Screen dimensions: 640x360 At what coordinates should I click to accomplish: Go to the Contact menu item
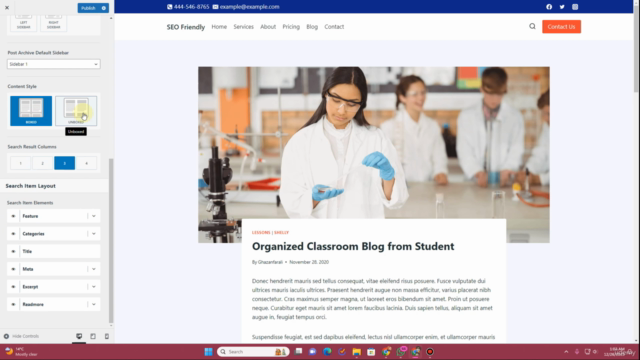(334, 27)
